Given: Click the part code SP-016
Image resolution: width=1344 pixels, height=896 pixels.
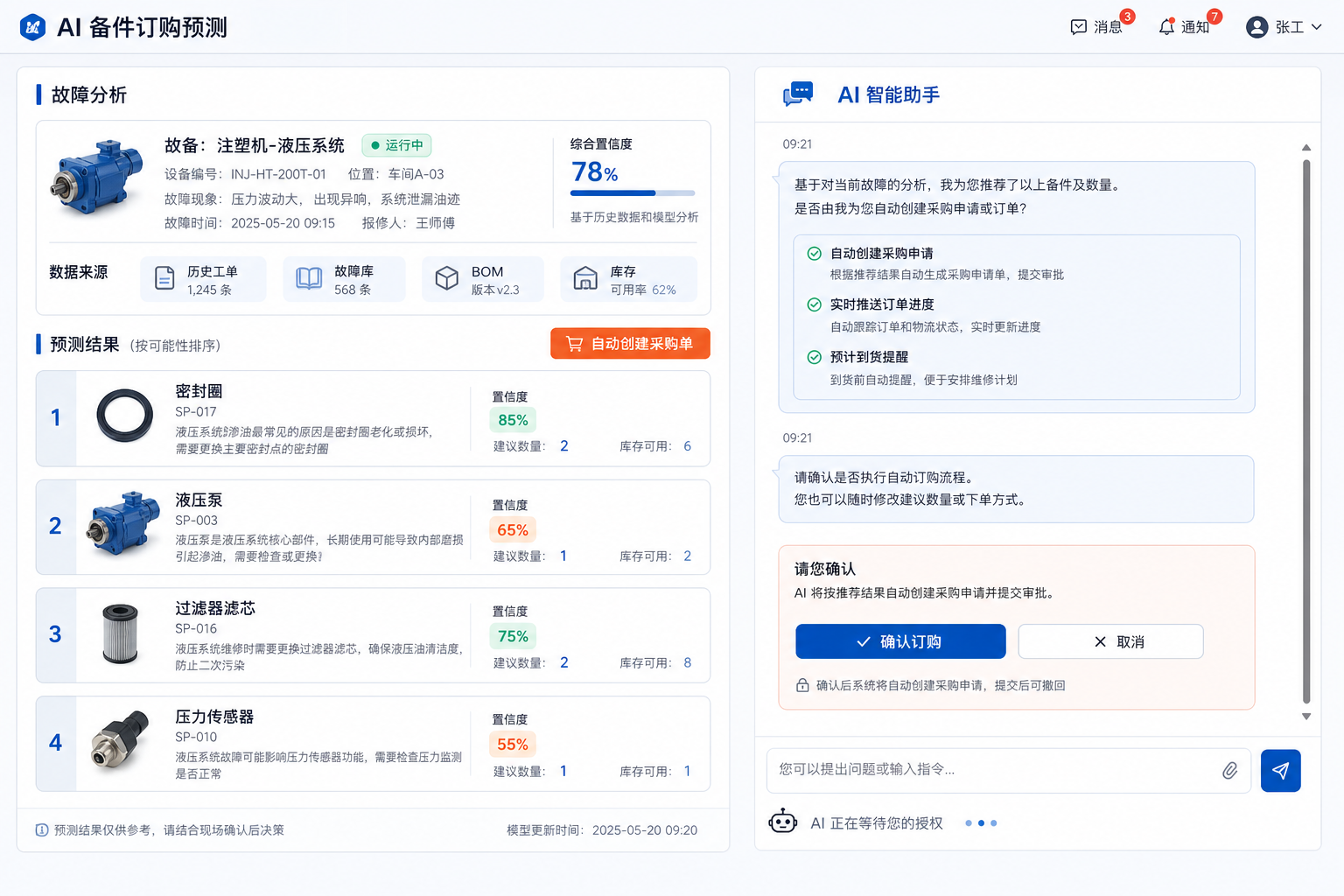Looking at the screenshot, I should 196,628.
